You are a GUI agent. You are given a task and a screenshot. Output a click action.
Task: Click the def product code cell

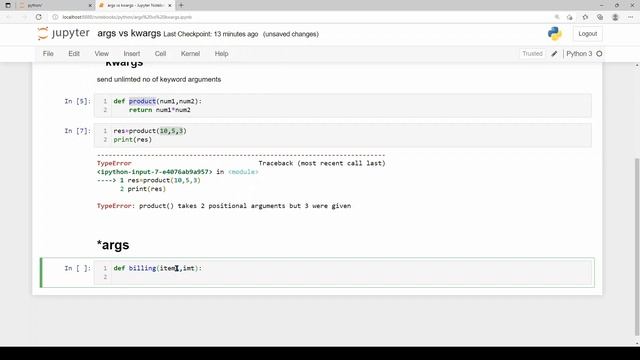point(342,105)
